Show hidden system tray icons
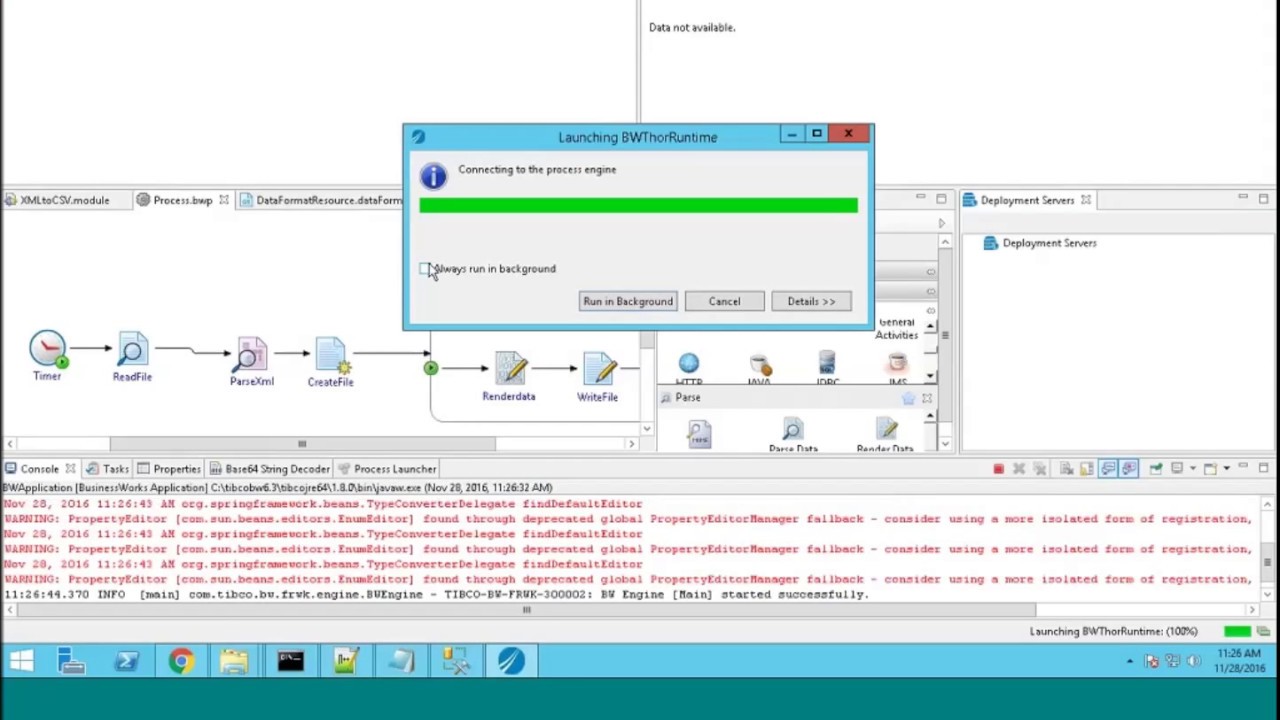The height and width of the screenshot is (720, 1280). coord(1130,661)
